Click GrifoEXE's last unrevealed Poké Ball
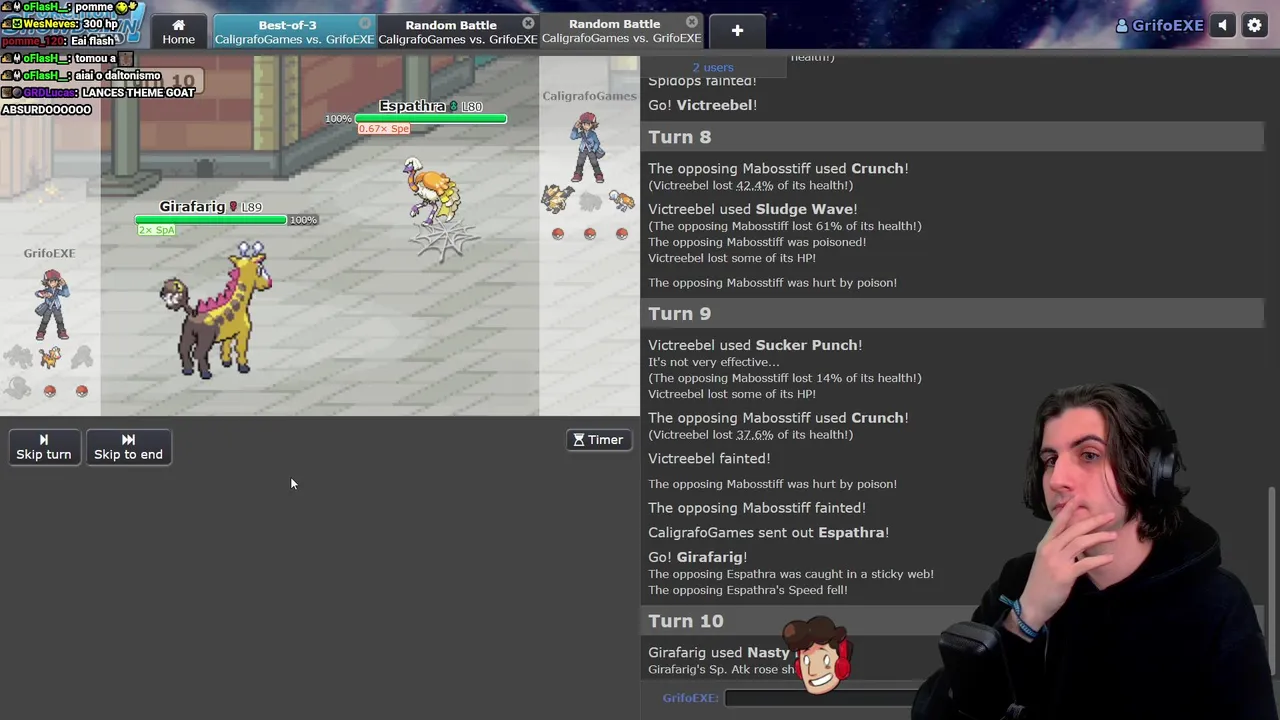 pyautogui.click(x=82, y=392)
